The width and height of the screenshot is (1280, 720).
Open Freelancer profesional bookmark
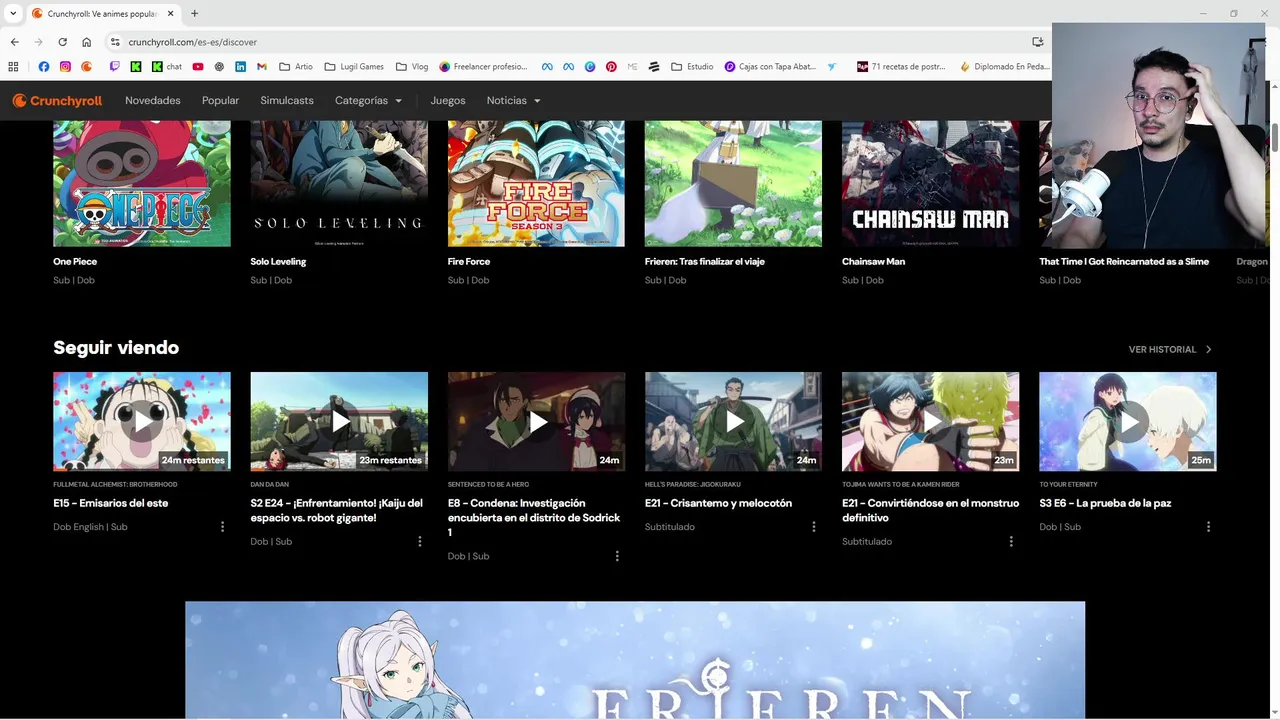[483, 67]
